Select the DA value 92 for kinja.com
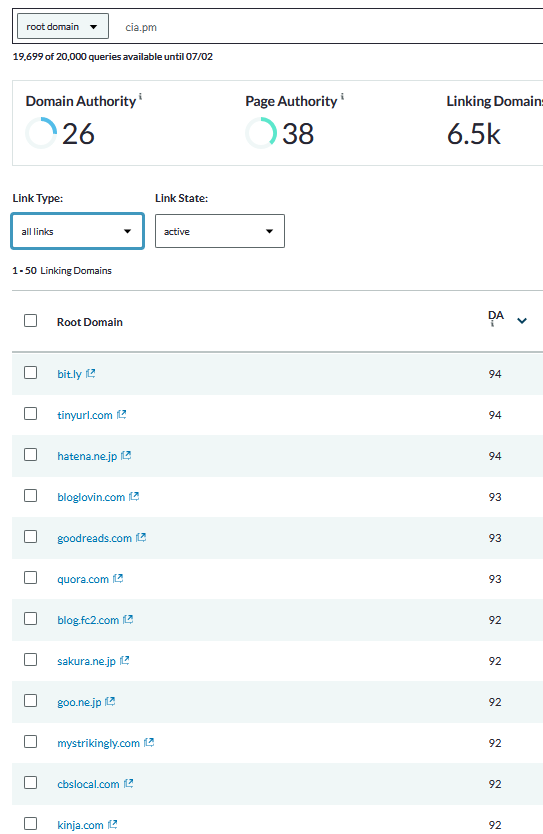This screenshot has width=543, height=834. [495, 824]
